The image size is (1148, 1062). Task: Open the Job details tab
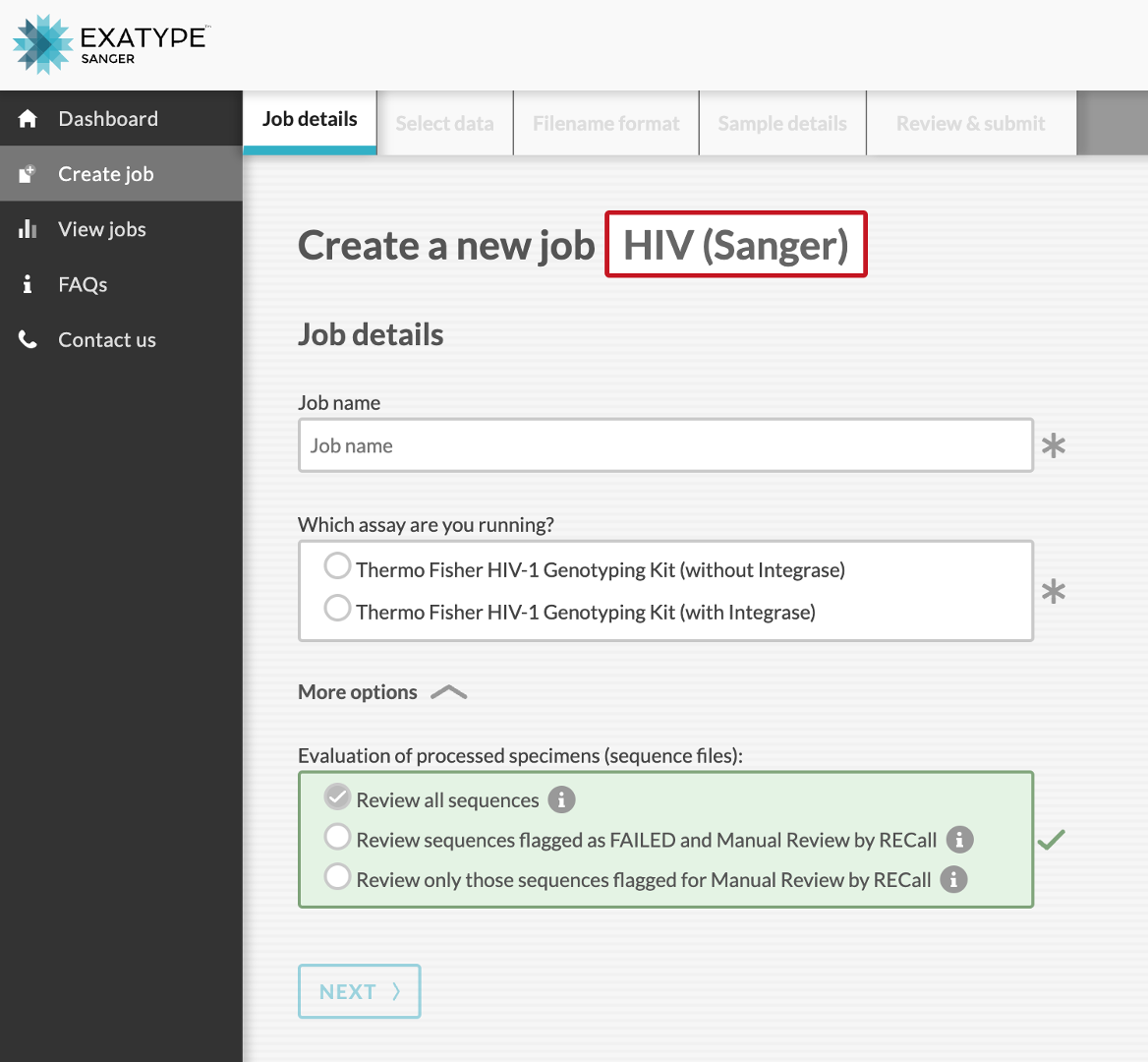[x=310, y=122]
